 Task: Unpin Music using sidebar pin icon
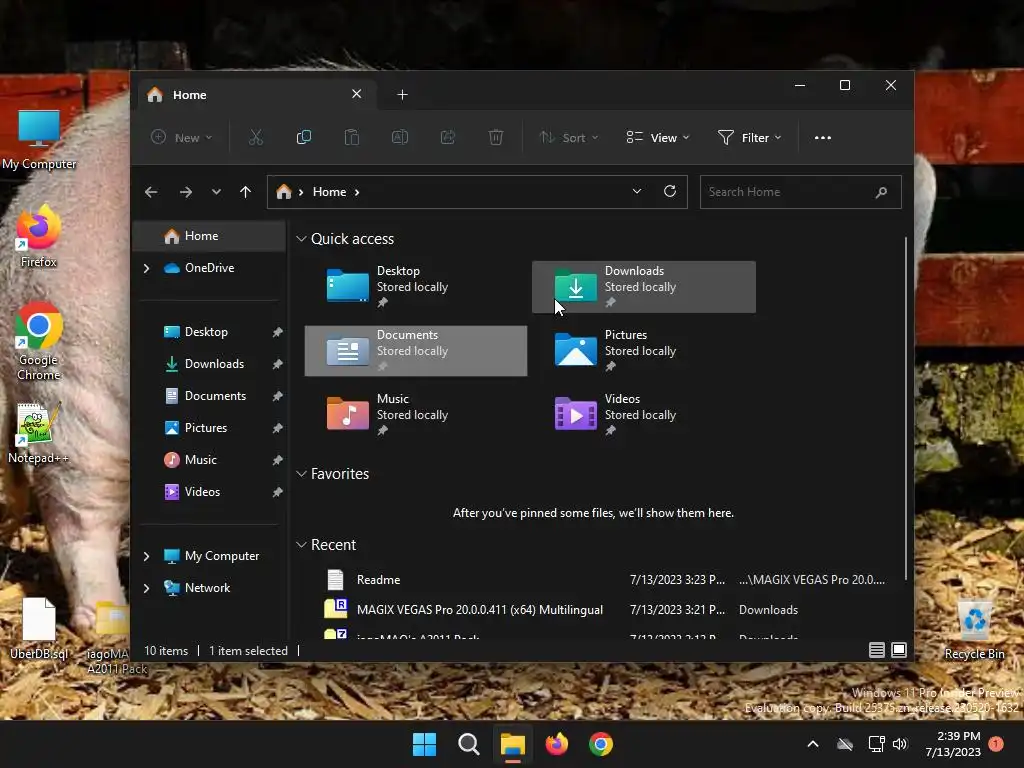[x=277, y=460]
